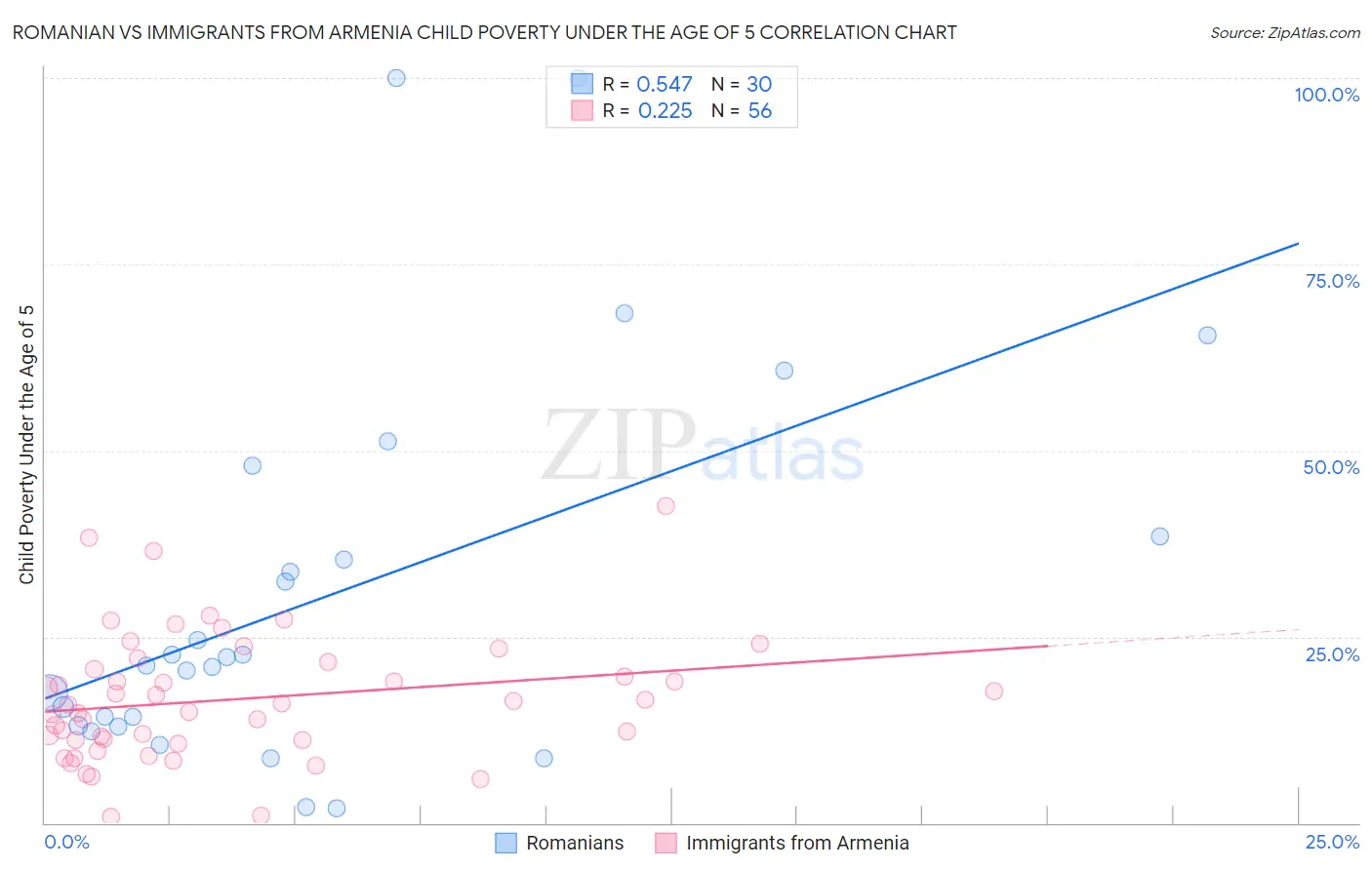1372x870 pixels.
Task: Click the blue Romanians legend swatch at bottom
Action: pyautogui.click(x=505, y=843)
